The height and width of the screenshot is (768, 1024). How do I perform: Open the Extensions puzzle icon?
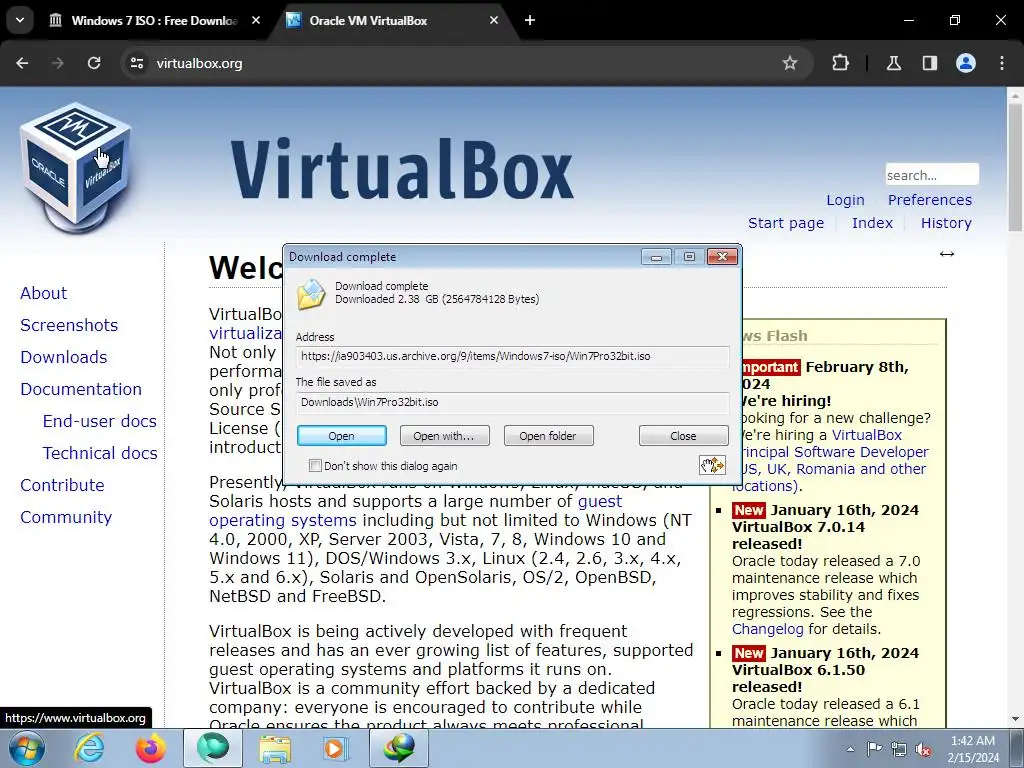tap(840, 63)
